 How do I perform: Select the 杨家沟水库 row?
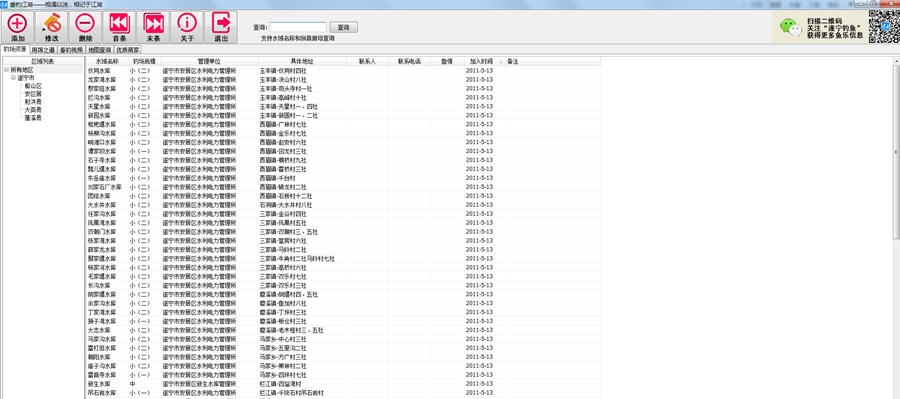(x=343, y=268)
